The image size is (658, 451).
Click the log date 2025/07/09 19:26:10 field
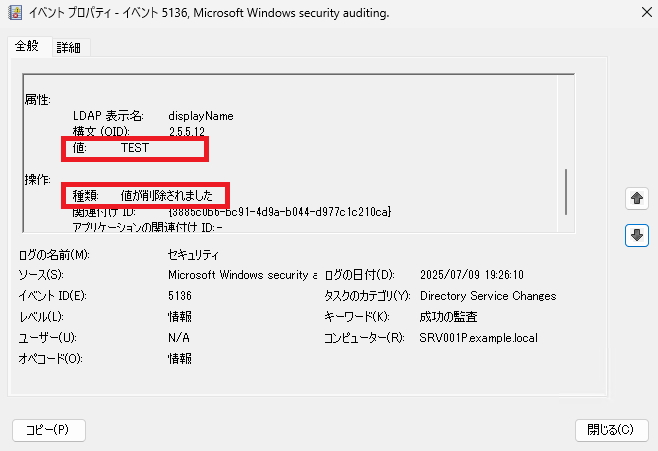click(472, 275)
